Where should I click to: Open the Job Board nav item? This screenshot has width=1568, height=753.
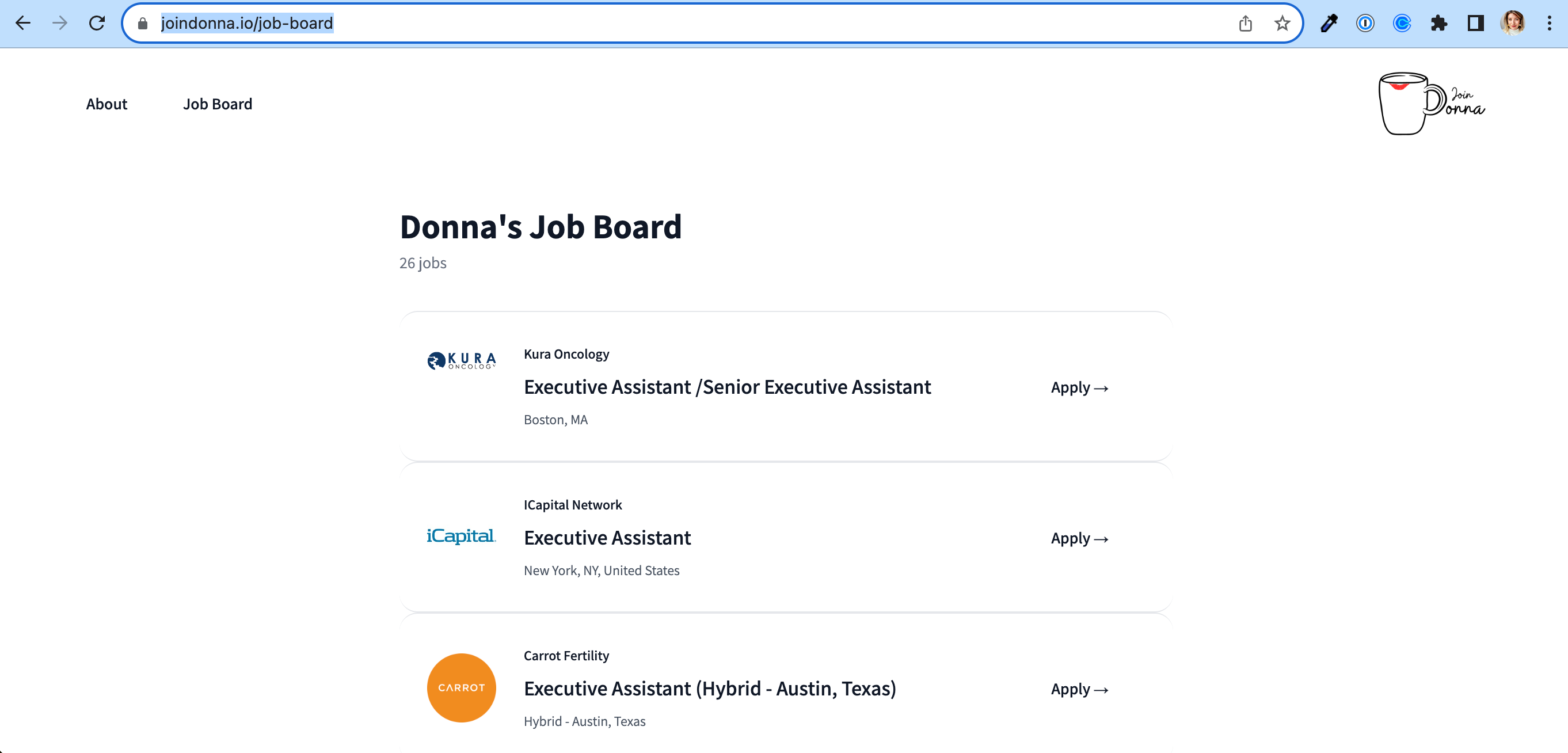(218, 104)
